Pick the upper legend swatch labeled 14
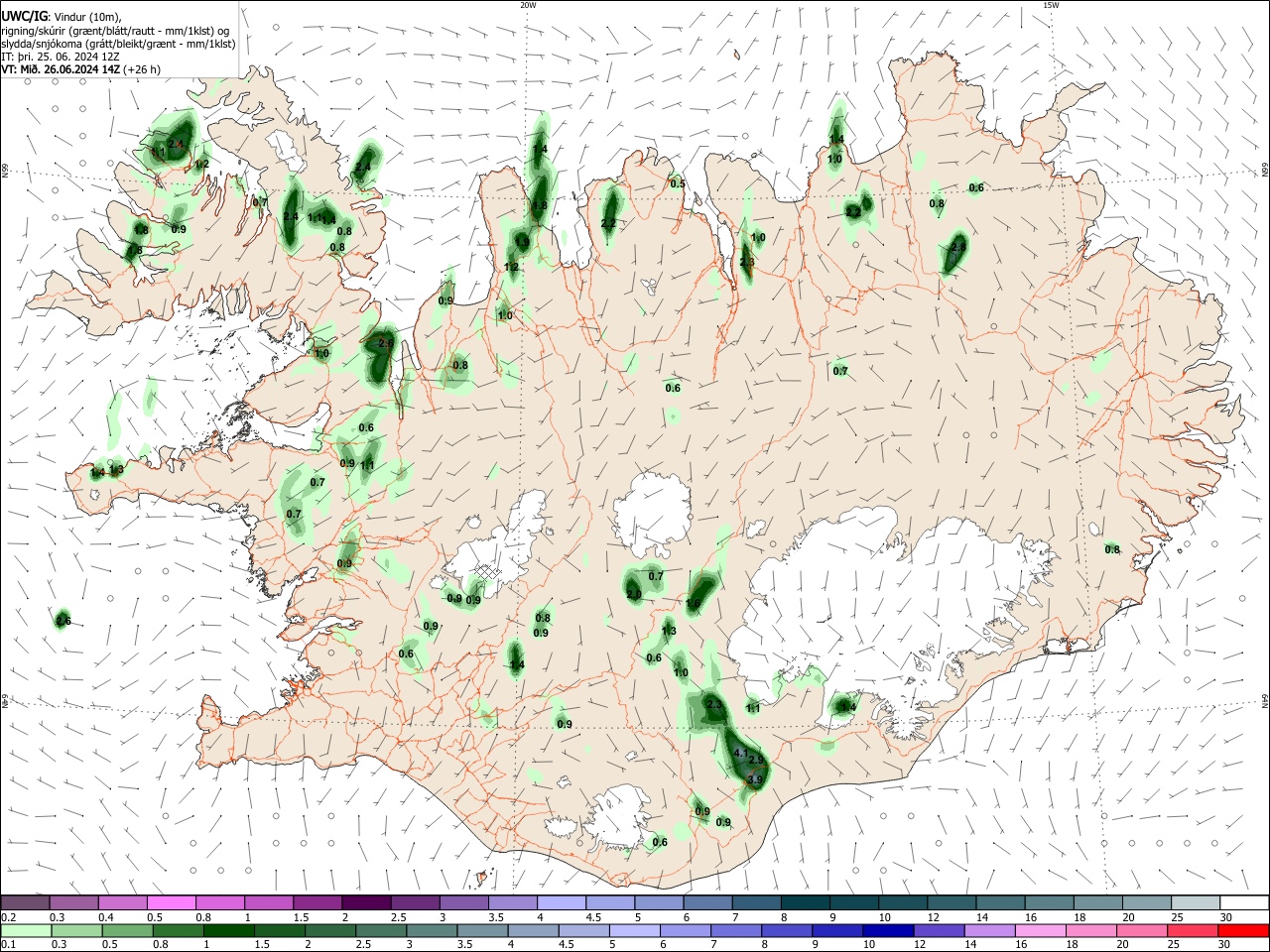The image size is (1270, 952). [x=1001, y=902]
